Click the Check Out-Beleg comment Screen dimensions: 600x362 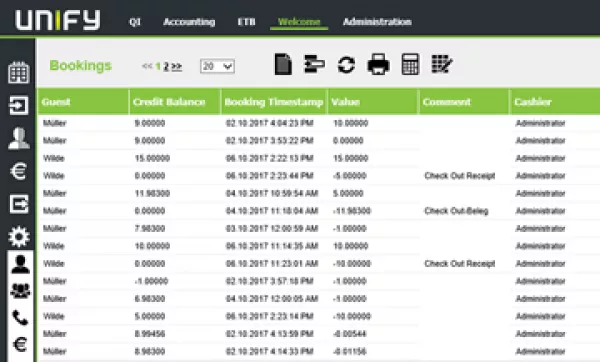[456, 211]
